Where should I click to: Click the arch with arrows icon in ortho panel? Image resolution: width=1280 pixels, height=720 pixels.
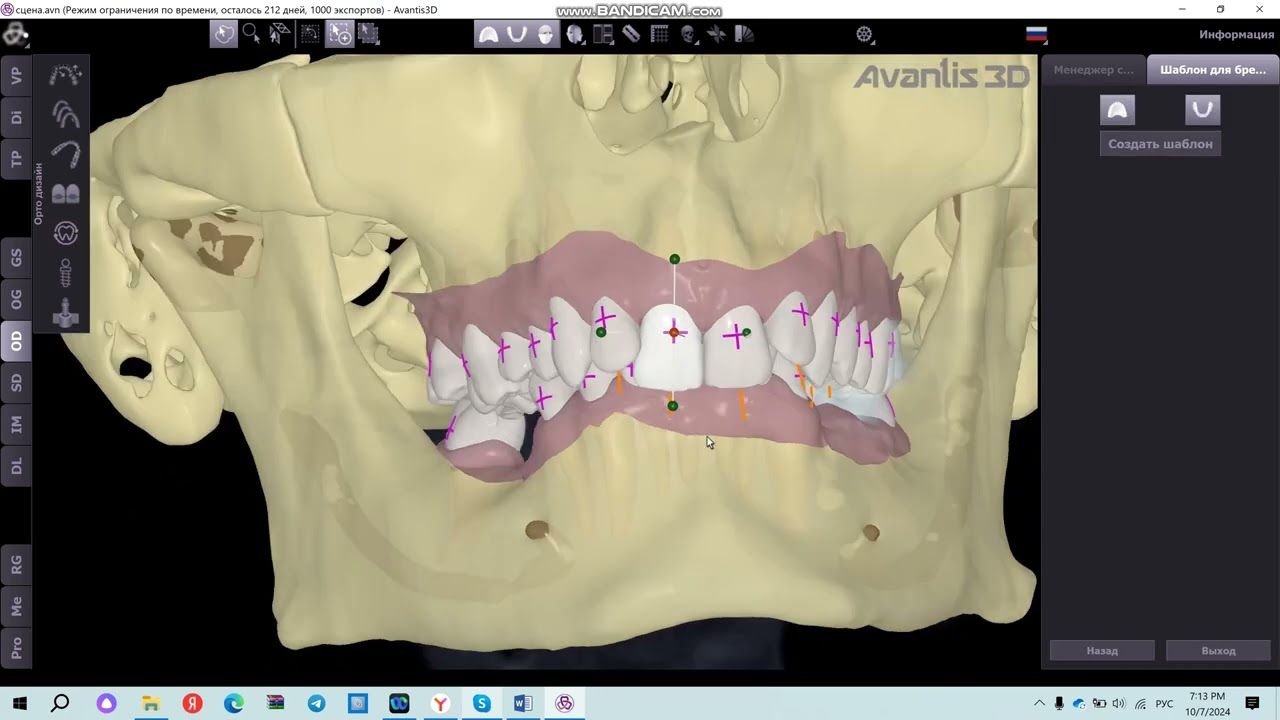65,74
